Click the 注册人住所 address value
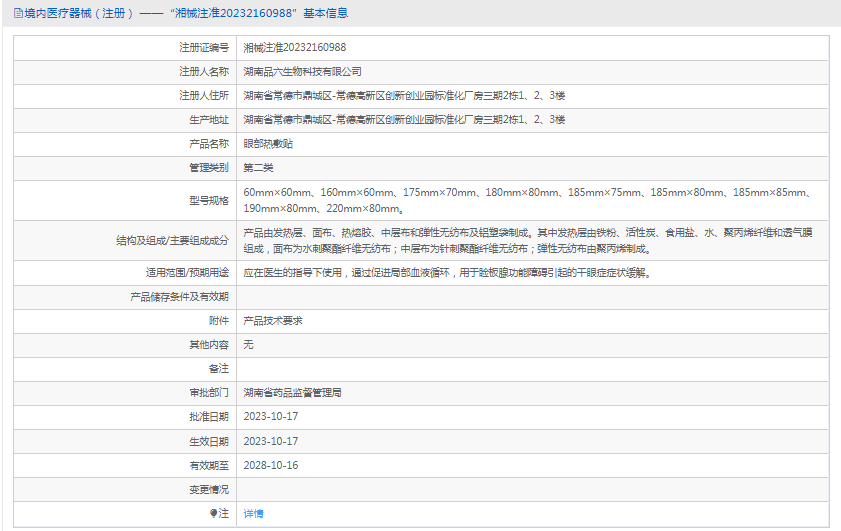Screen dimensions: 841x531 click(x=404, y=95)
